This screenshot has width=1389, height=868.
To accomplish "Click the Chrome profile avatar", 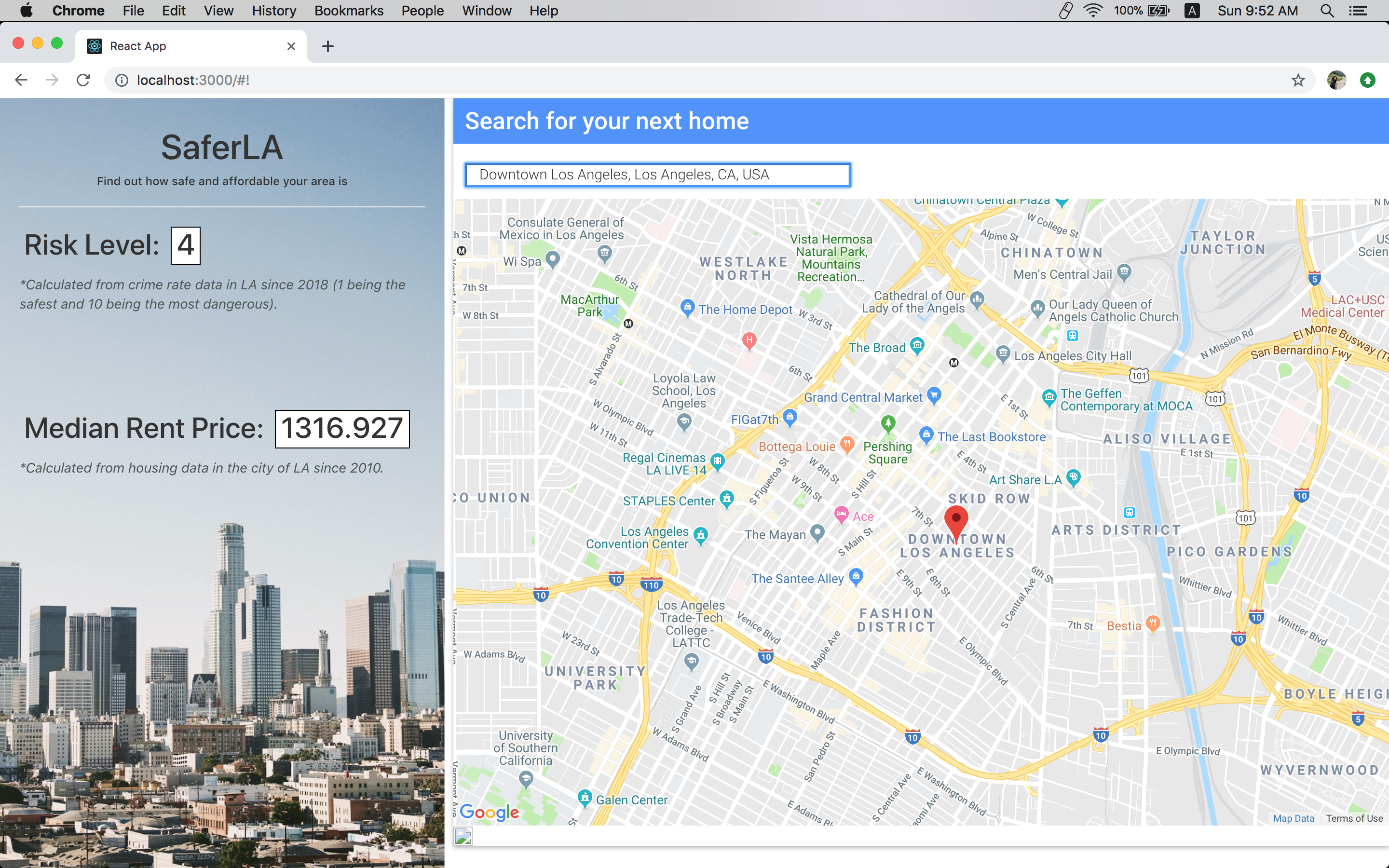I will 1336,81.
